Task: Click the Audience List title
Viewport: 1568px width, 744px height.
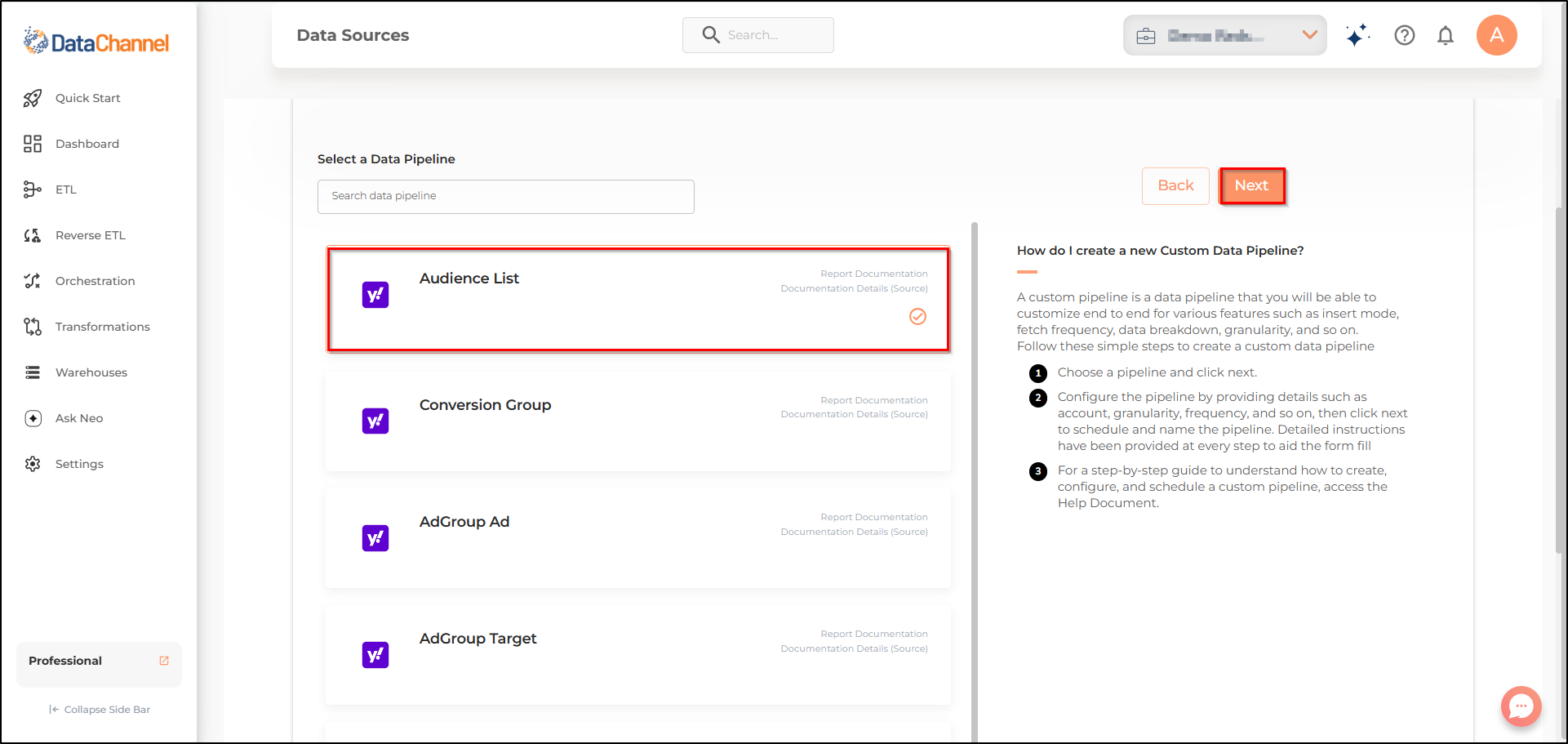Action: pyautogui.click(x=469, y=278)
